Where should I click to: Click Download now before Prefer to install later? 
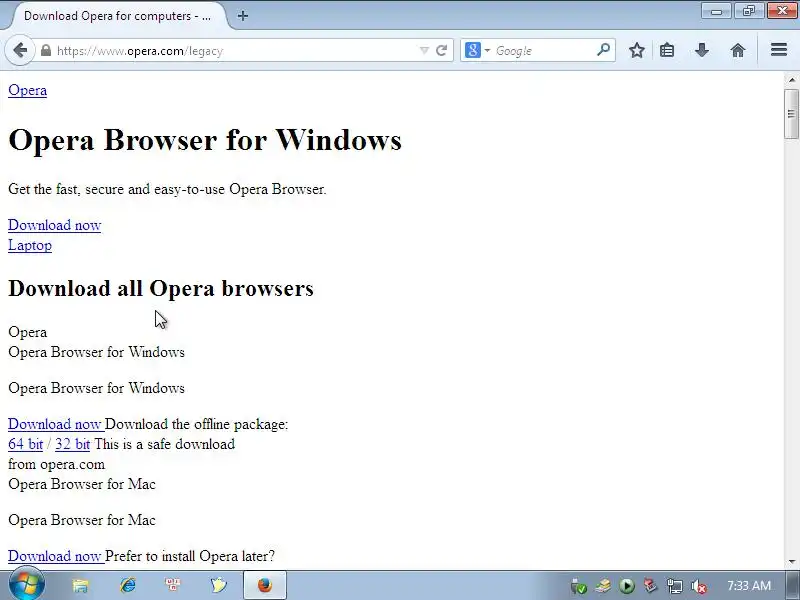tap(56, 556)
